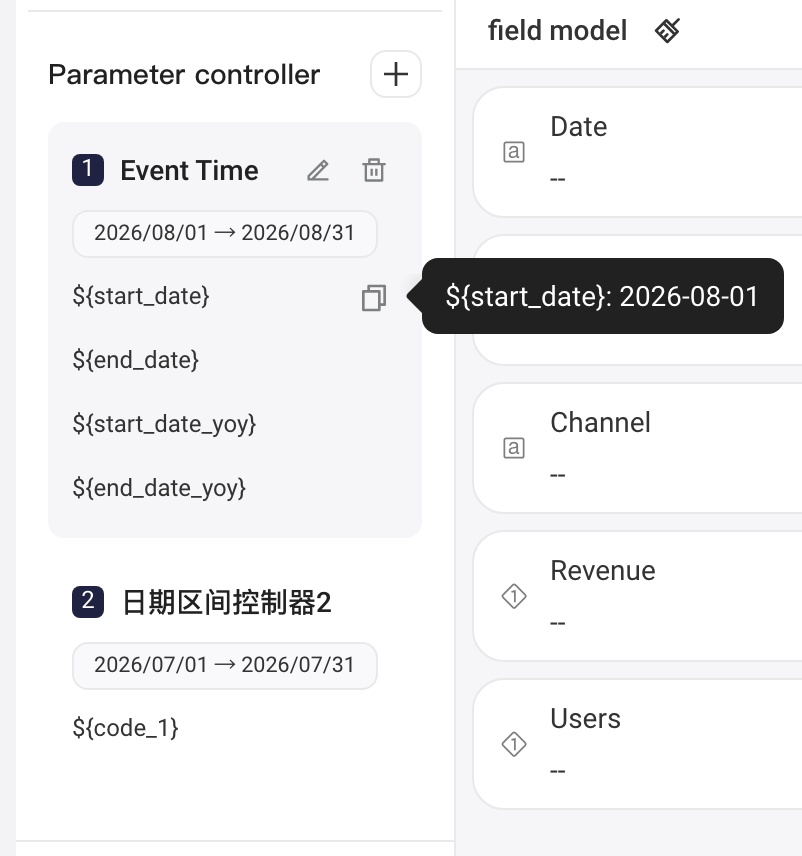Viewport: 802px width, 856px height.
Task: Select the Event Time controller title
Action: click(189, 170)
